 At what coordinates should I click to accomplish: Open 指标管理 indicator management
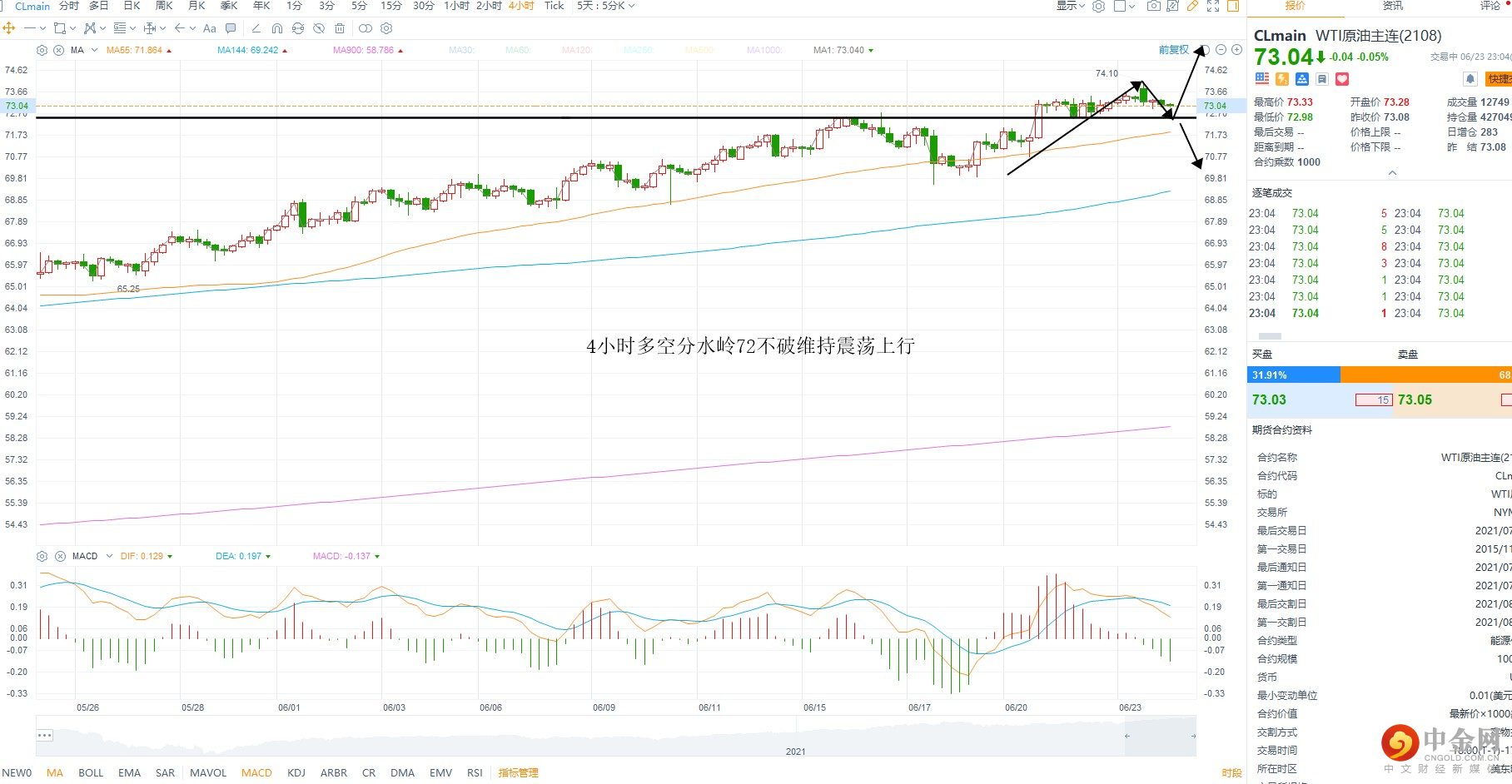pyautogui.click(x=518, y=772)
